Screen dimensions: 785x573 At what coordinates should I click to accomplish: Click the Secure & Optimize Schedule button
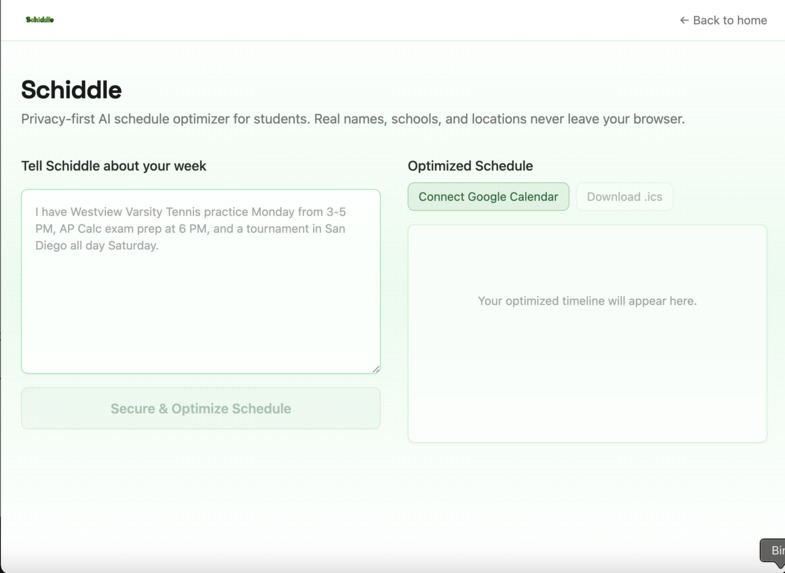[x=201, y=408]
